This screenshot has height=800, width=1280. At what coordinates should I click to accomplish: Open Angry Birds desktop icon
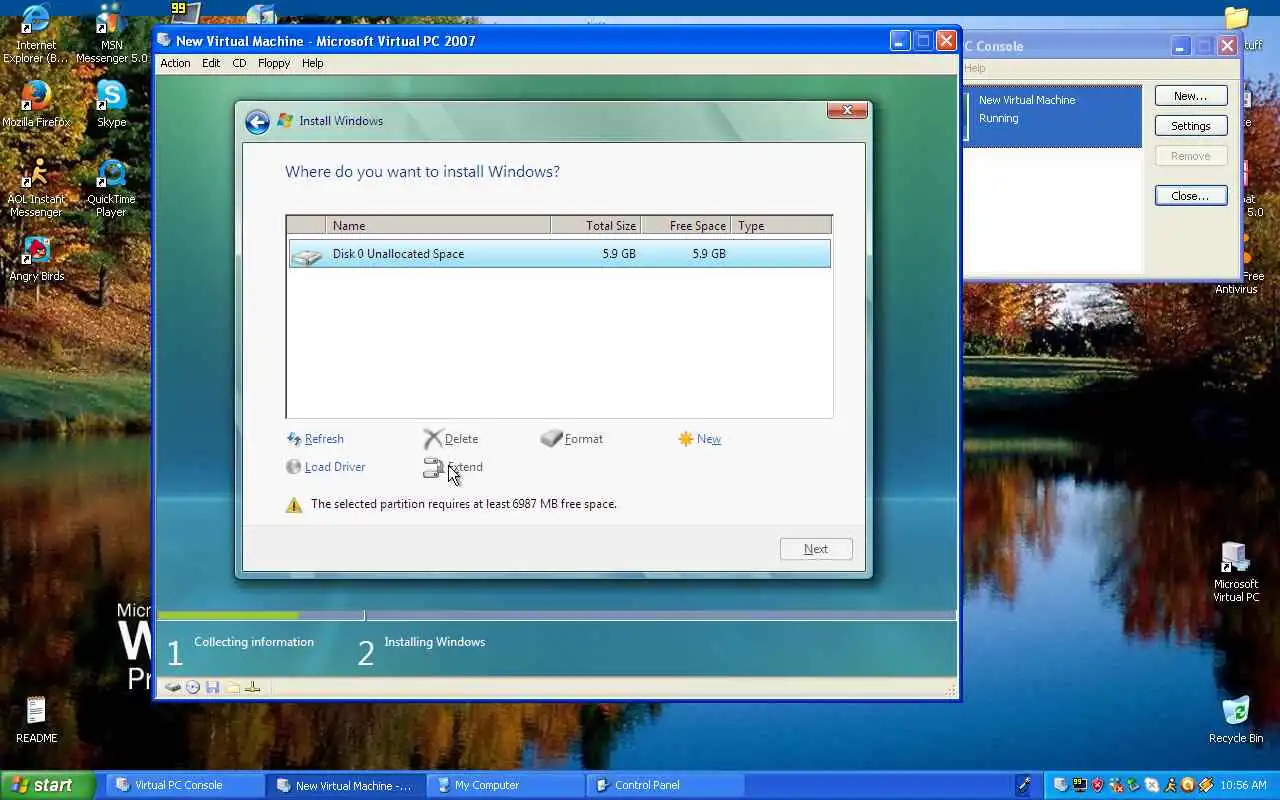click(x=36, y=259)
